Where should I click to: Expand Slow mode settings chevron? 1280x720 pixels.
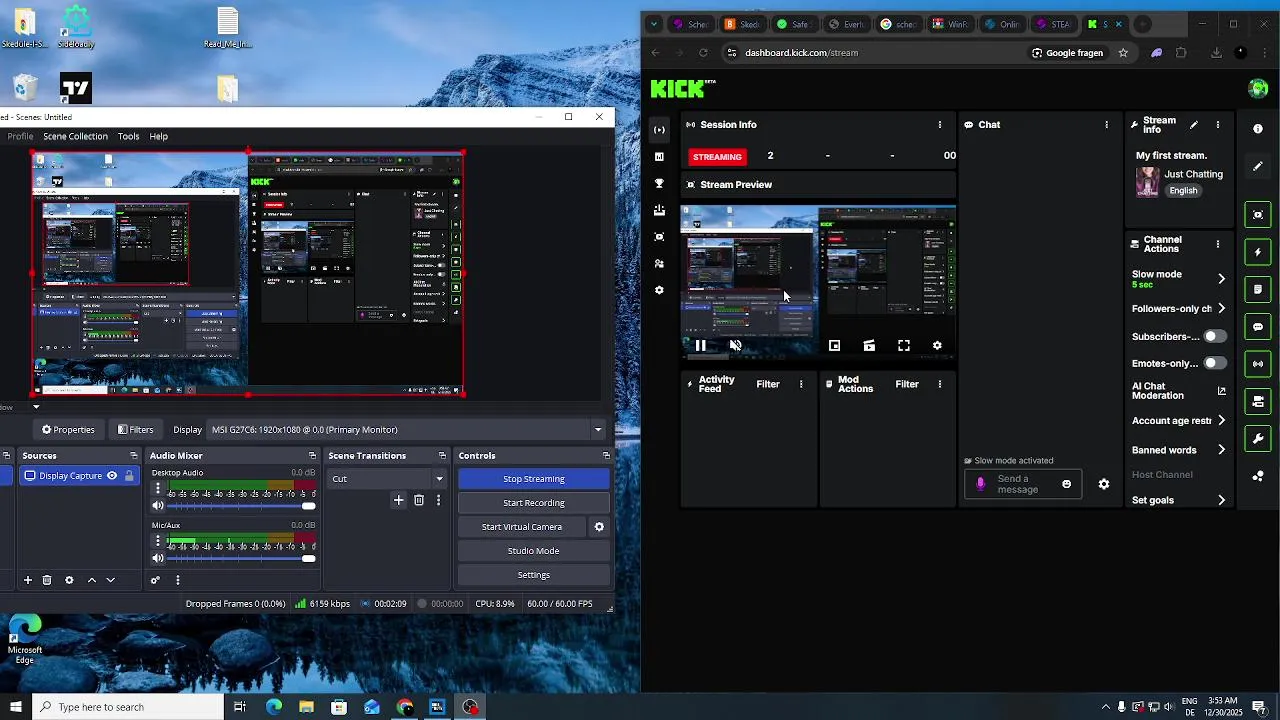(x=1221, y=279)
